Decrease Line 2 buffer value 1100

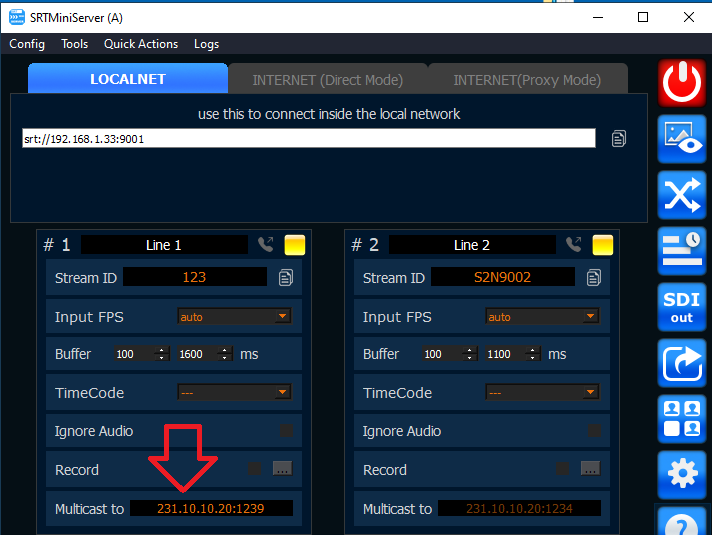point(533,358)
